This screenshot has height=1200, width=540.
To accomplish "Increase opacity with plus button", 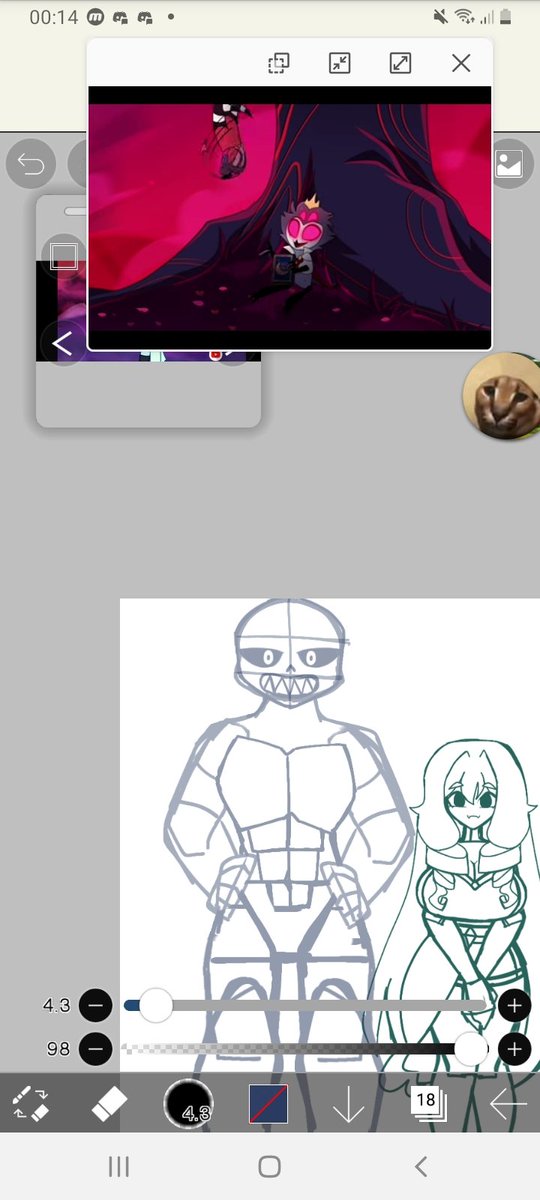I will coord(514,1049).
